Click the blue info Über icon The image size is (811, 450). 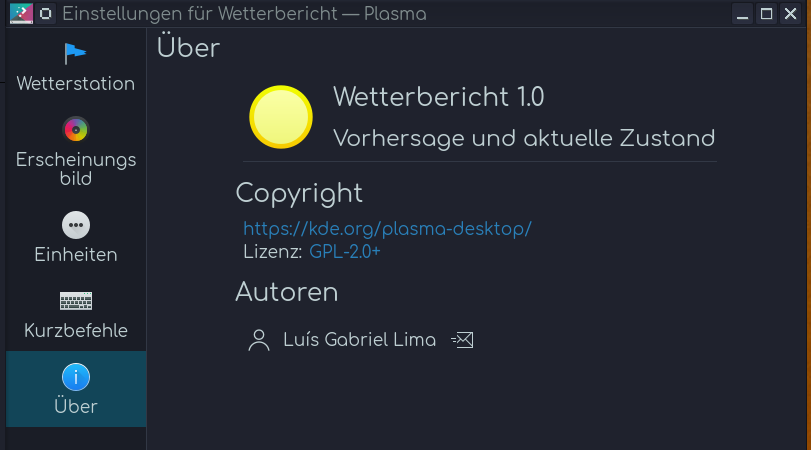coord(76,377)
